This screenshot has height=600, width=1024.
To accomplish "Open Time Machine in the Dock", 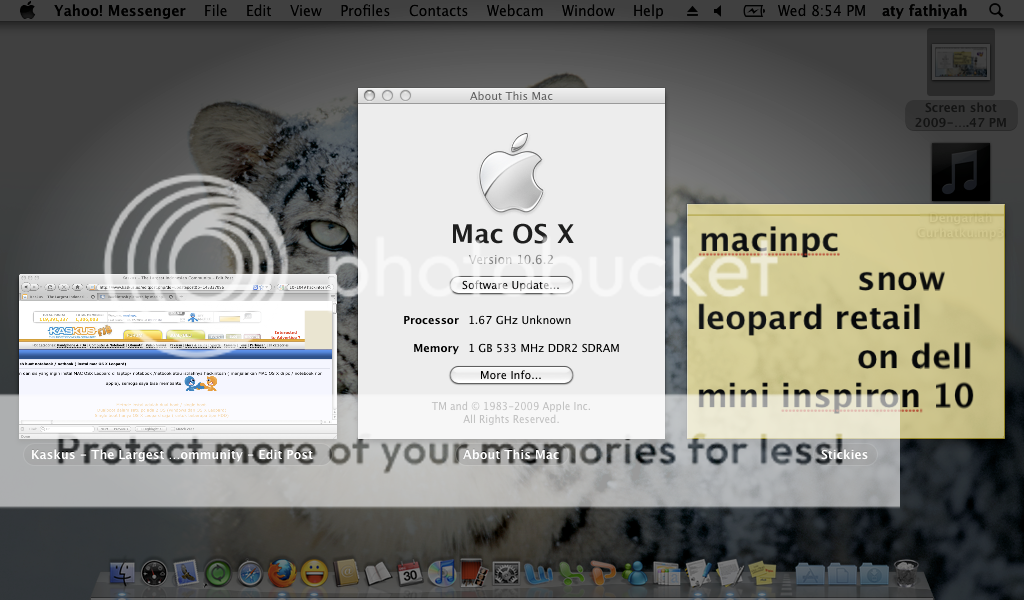I will click(218, 574).
